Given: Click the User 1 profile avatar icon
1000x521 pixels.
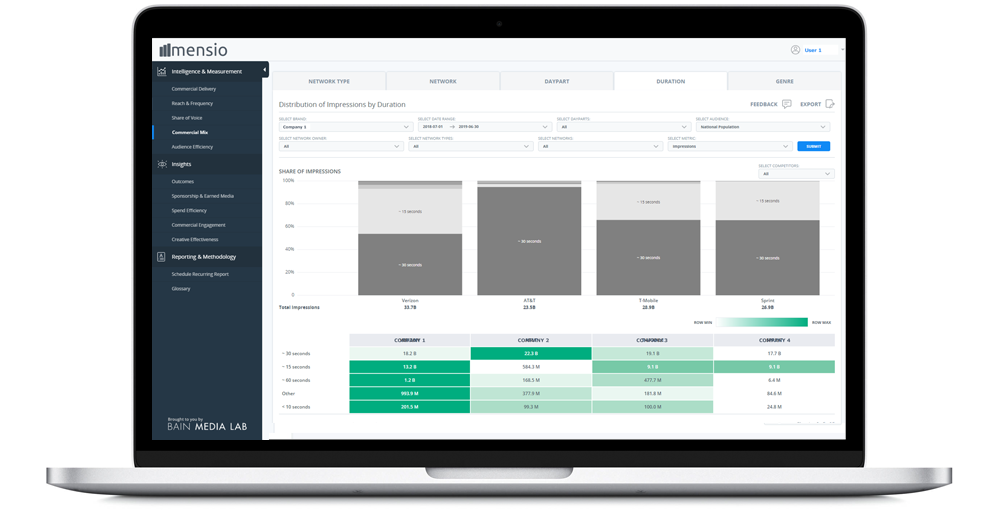Looking at the screenshot, I should [795, 50].
